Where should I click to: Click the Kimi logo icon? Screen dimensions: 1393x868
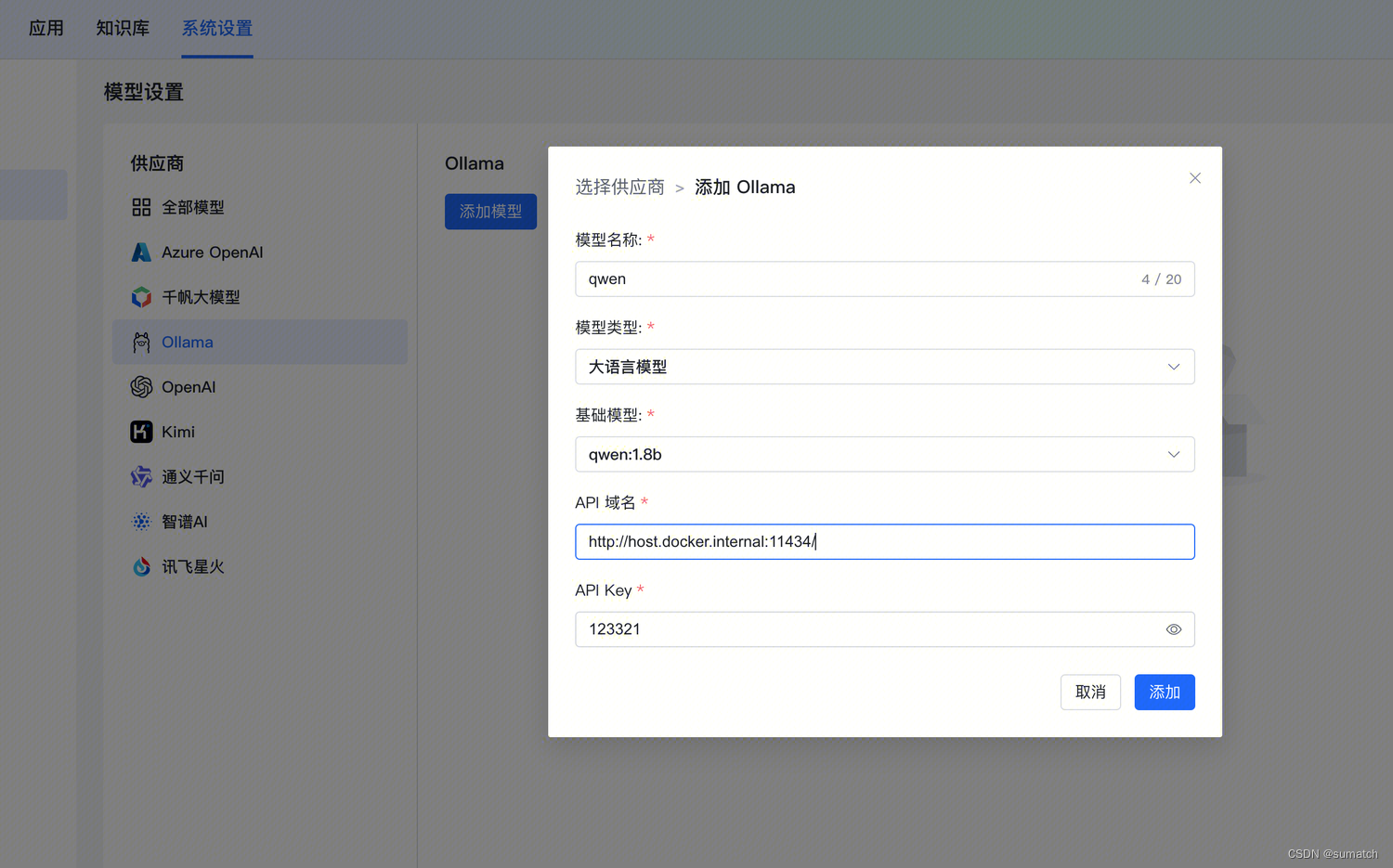(141, 432)
